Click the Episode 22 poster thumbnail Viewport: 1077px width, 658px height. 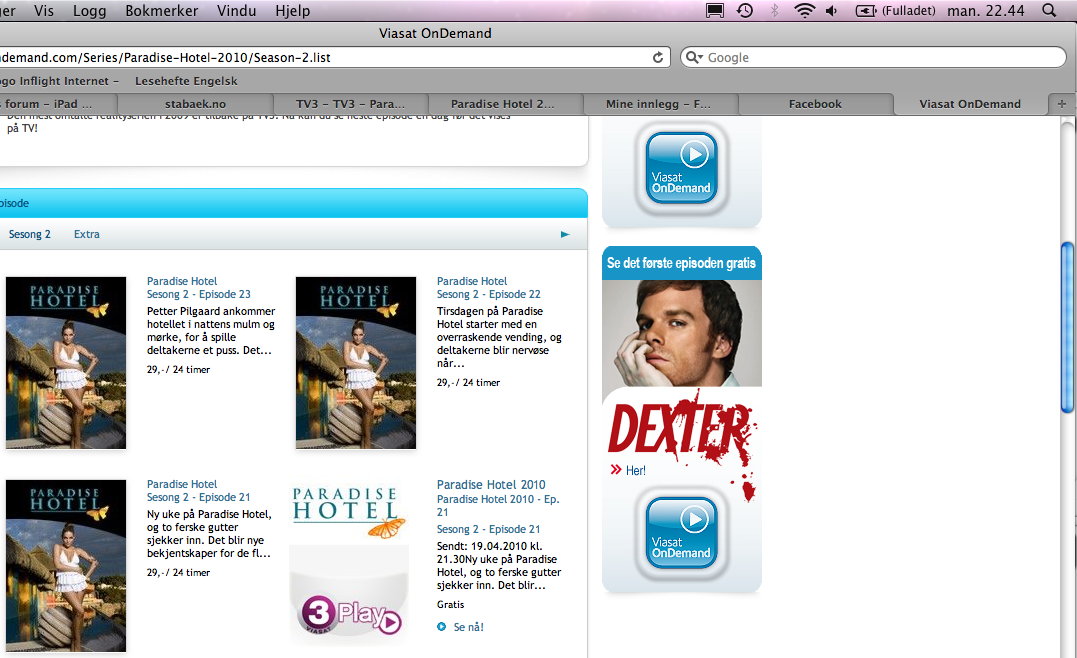[x=356, y=363]
